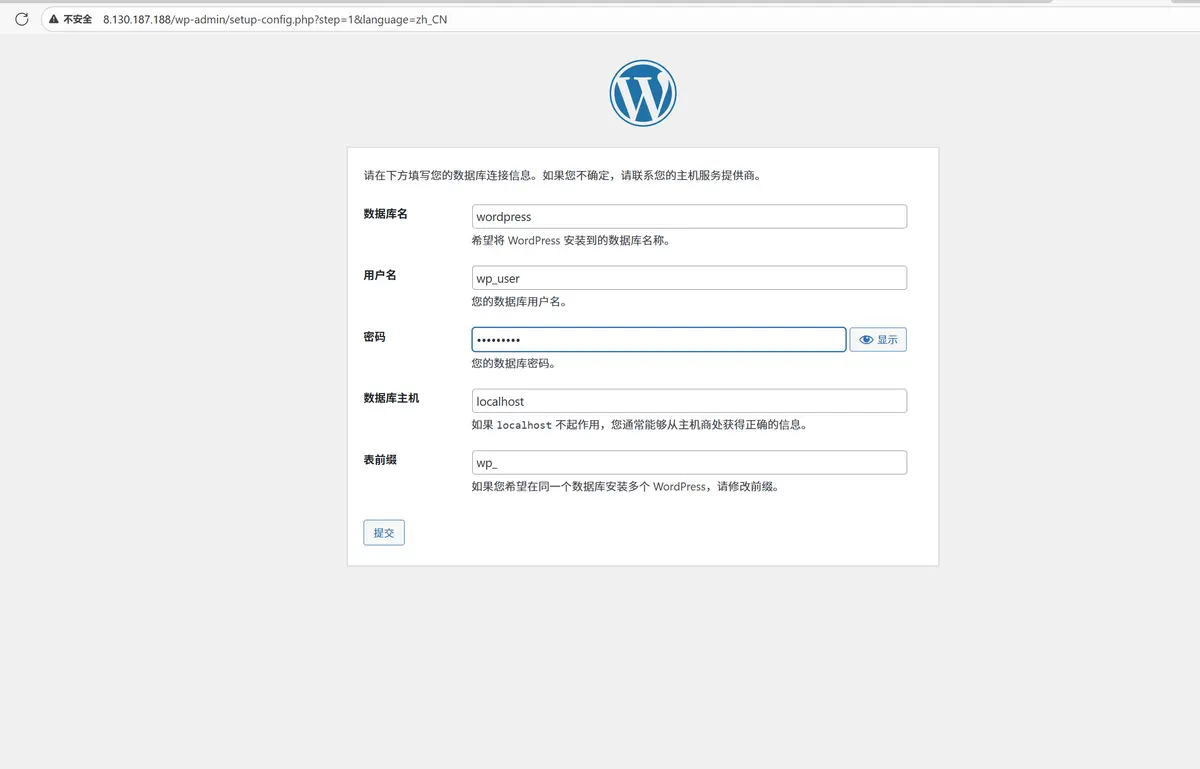Click the 用户名 label
Image resolution: width=1200 pixels, height=769 pixels.
pos(380,275)
